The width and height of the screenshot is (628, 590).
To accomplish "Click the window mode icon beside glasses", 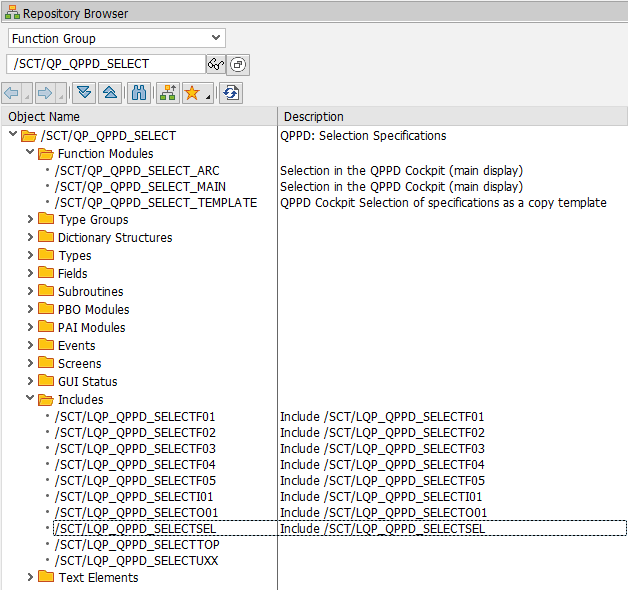I will tap(239, 64).
